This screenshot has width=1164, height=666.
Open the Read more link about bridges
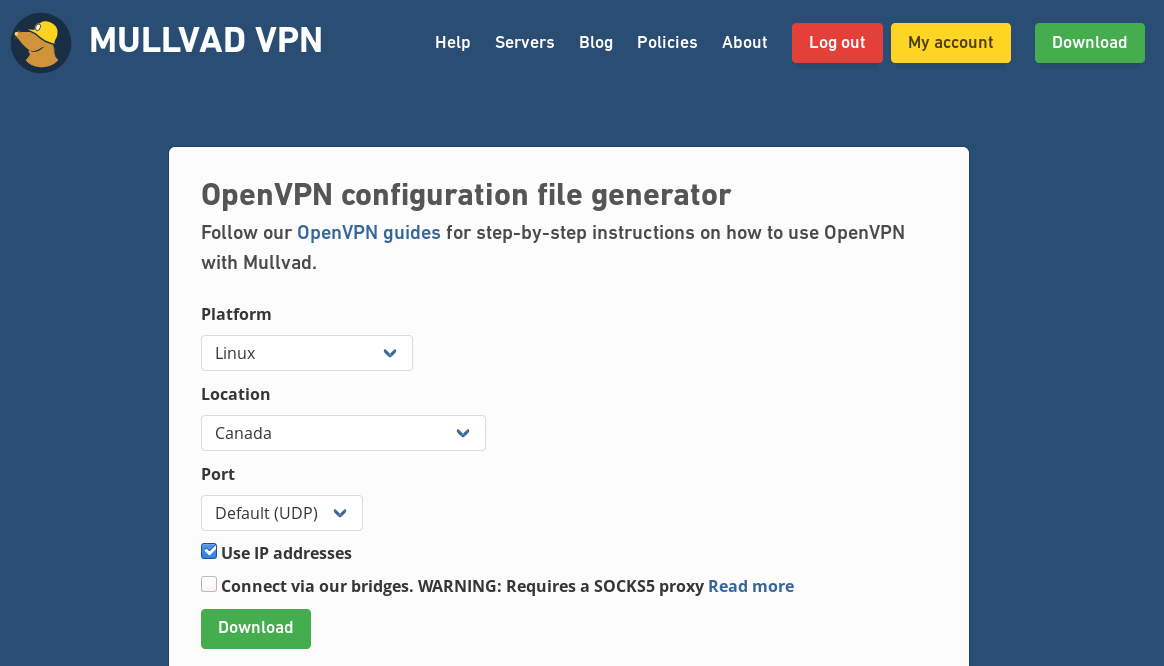tap(750, 586)
